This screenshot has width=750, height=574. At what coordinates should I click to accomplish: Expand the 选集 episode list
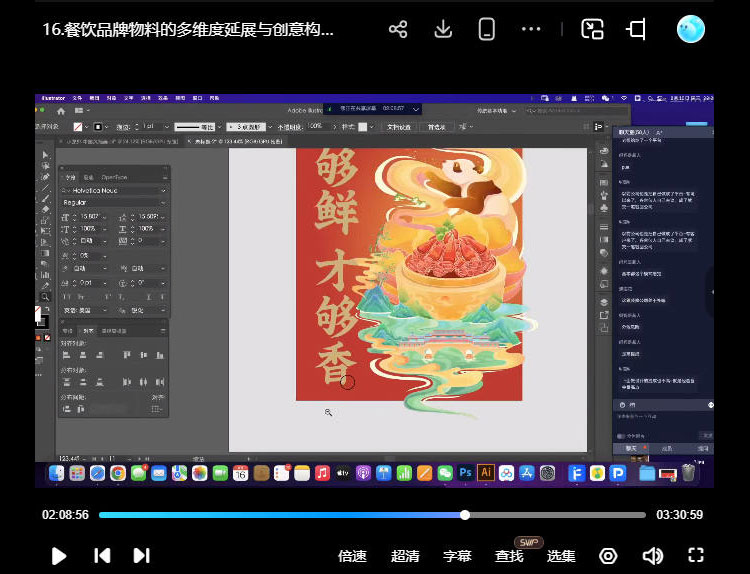click(x=561, y=556)
